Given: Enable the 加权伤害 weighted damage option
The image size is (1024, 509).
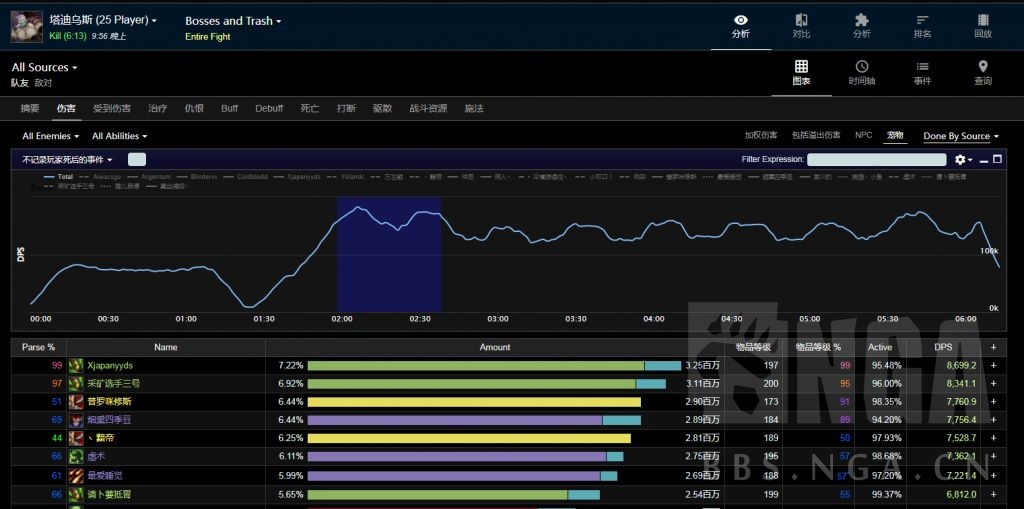Looking at the screenshot, I should tap(760, 135).
